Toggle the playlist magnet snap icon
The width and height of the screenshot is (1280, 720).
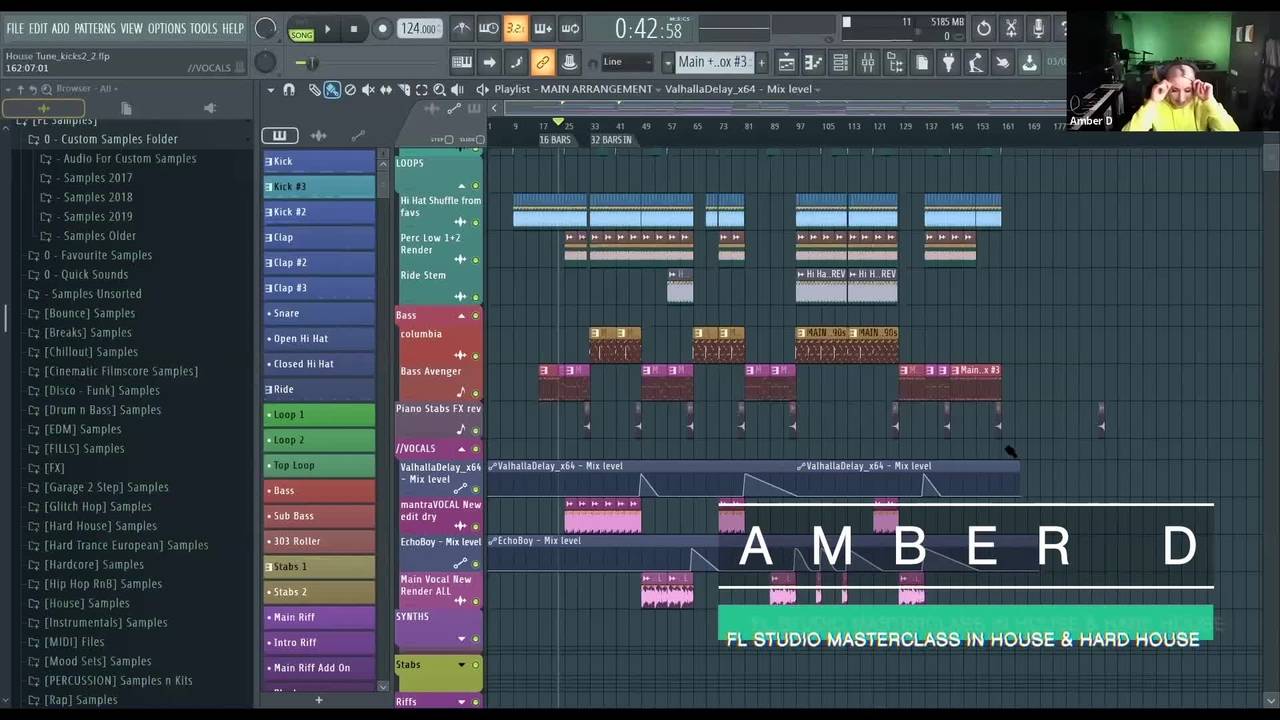point(289,90)
